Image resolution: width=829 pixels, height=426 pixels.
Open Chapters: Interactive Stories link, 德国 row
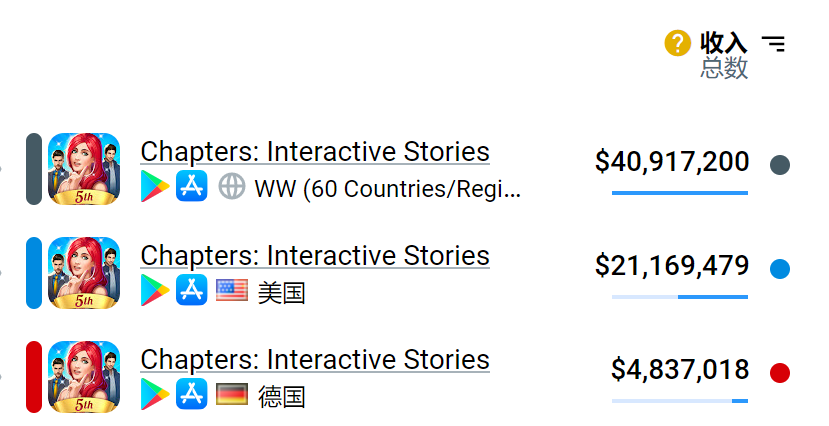point(315,359)
